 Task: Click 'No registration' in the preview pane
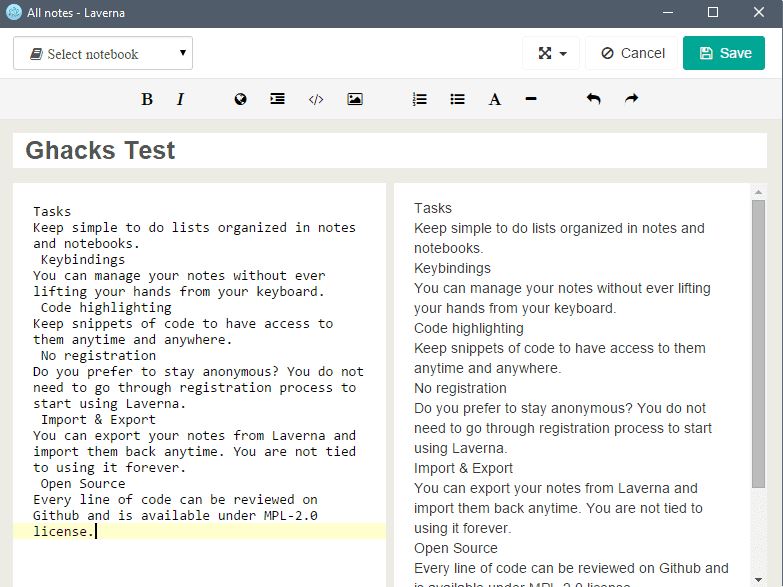[460, 388]
